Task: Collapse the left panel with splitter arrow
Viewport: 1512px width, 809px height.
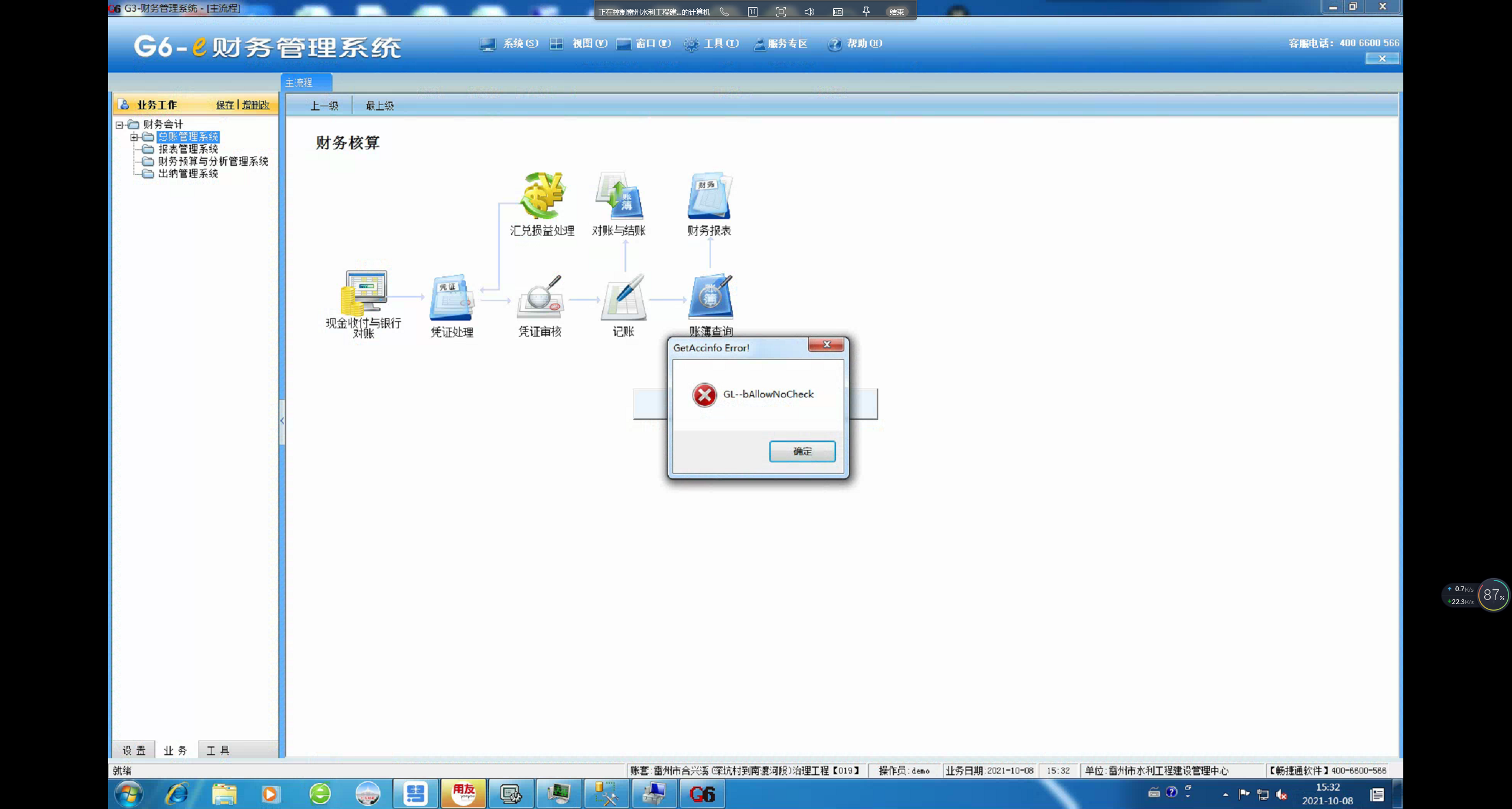Action: pos(282,421)
